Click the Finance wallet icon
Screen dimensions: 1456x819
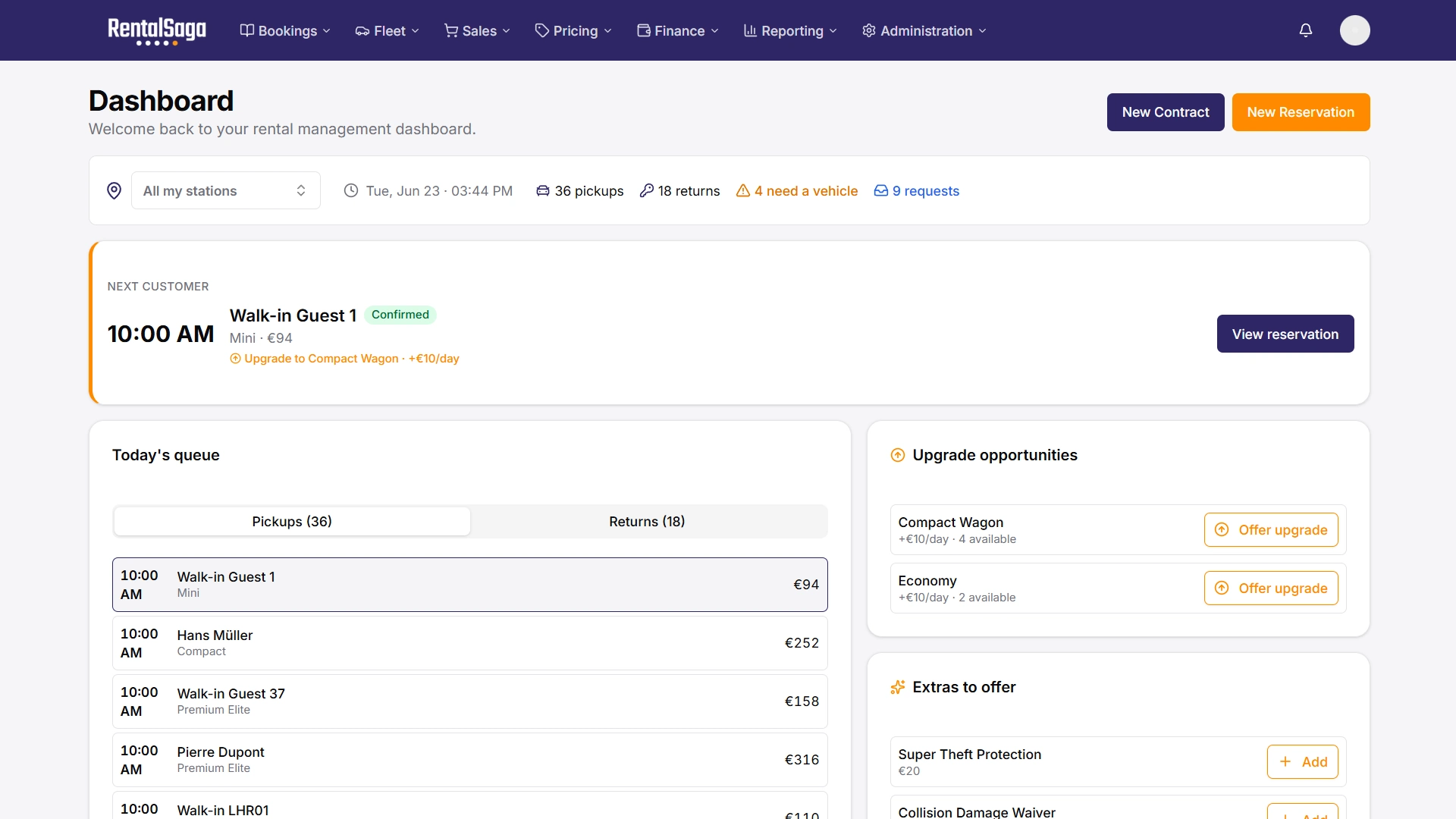pos(644,30)
